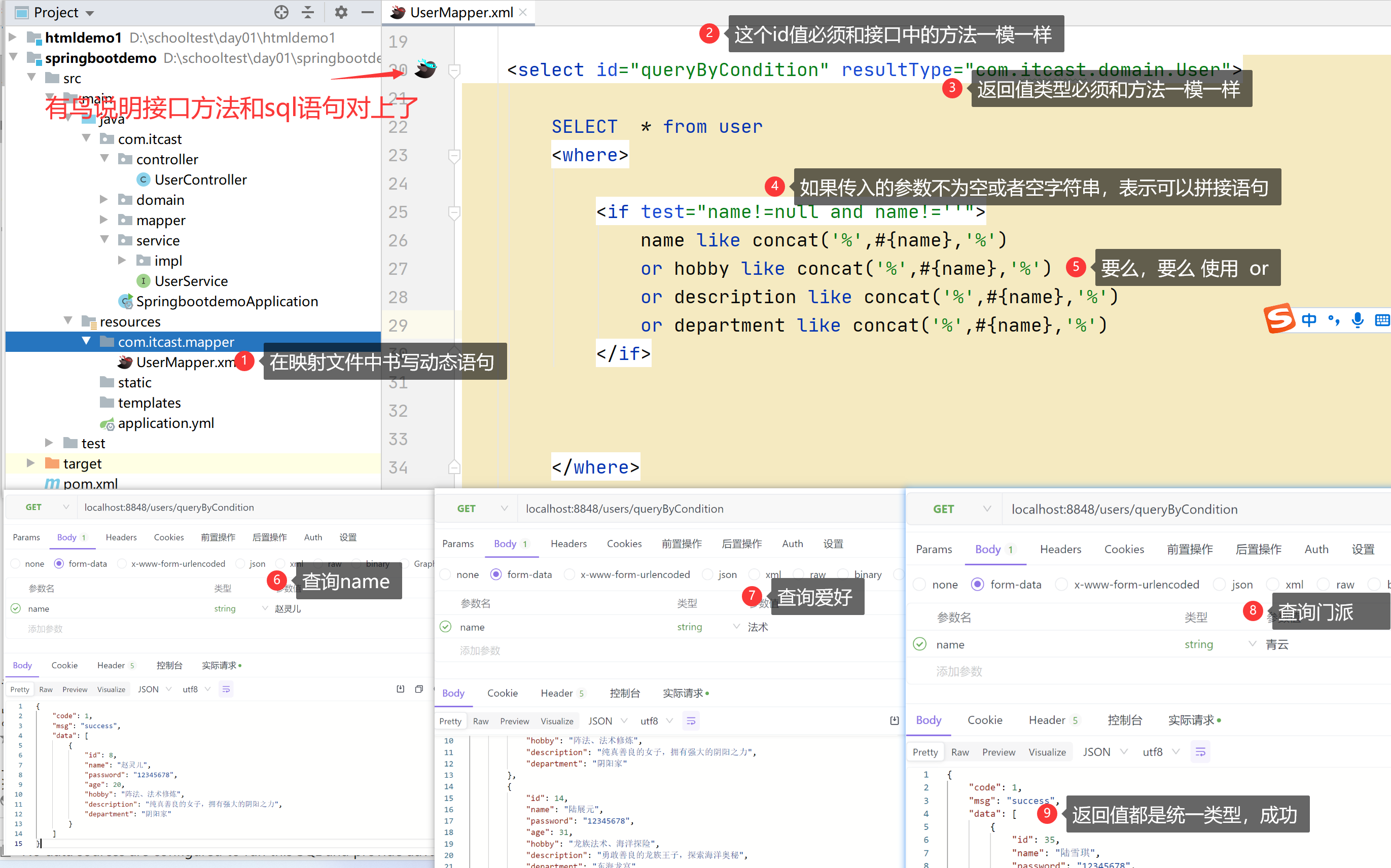The image size is (1391, 868).
Task: Toggle word wrap icon in 赵灵儿 response toolbar
Action: pos(226,689)
